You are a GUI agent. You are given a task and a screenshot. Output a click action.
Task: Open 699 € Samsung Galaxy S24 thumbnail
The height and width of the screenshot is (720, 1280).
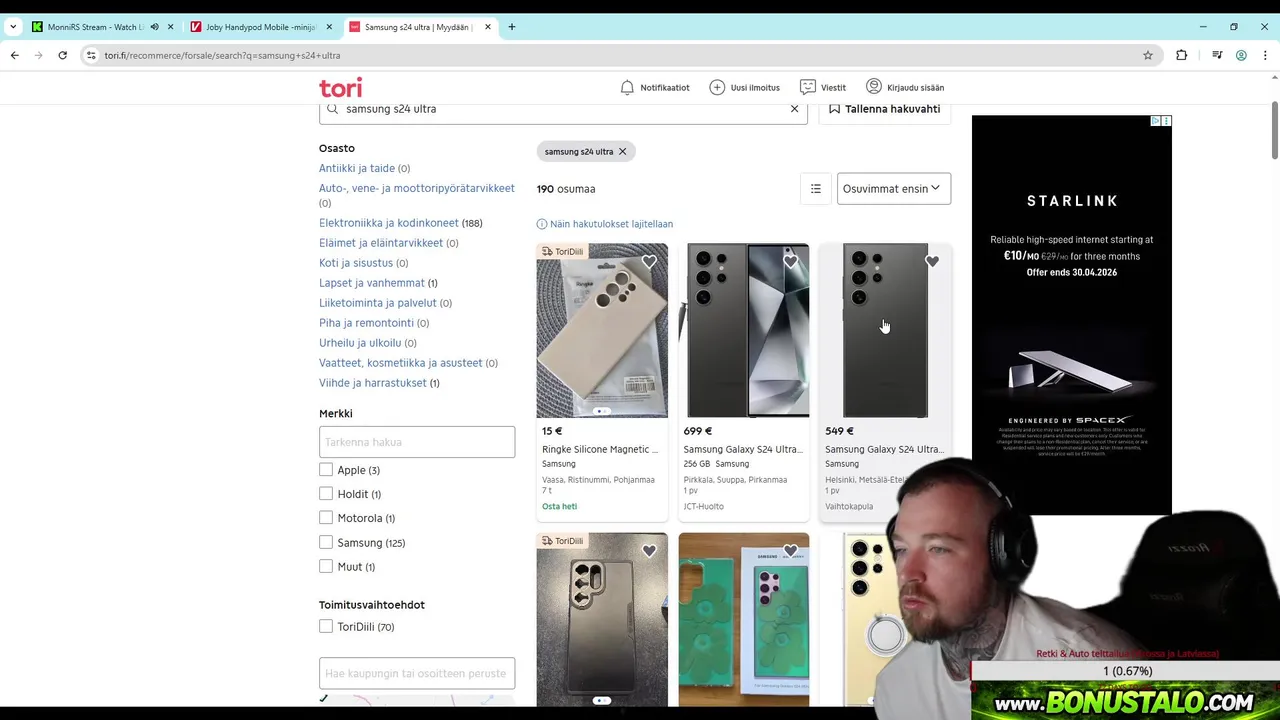pos(744,331)
